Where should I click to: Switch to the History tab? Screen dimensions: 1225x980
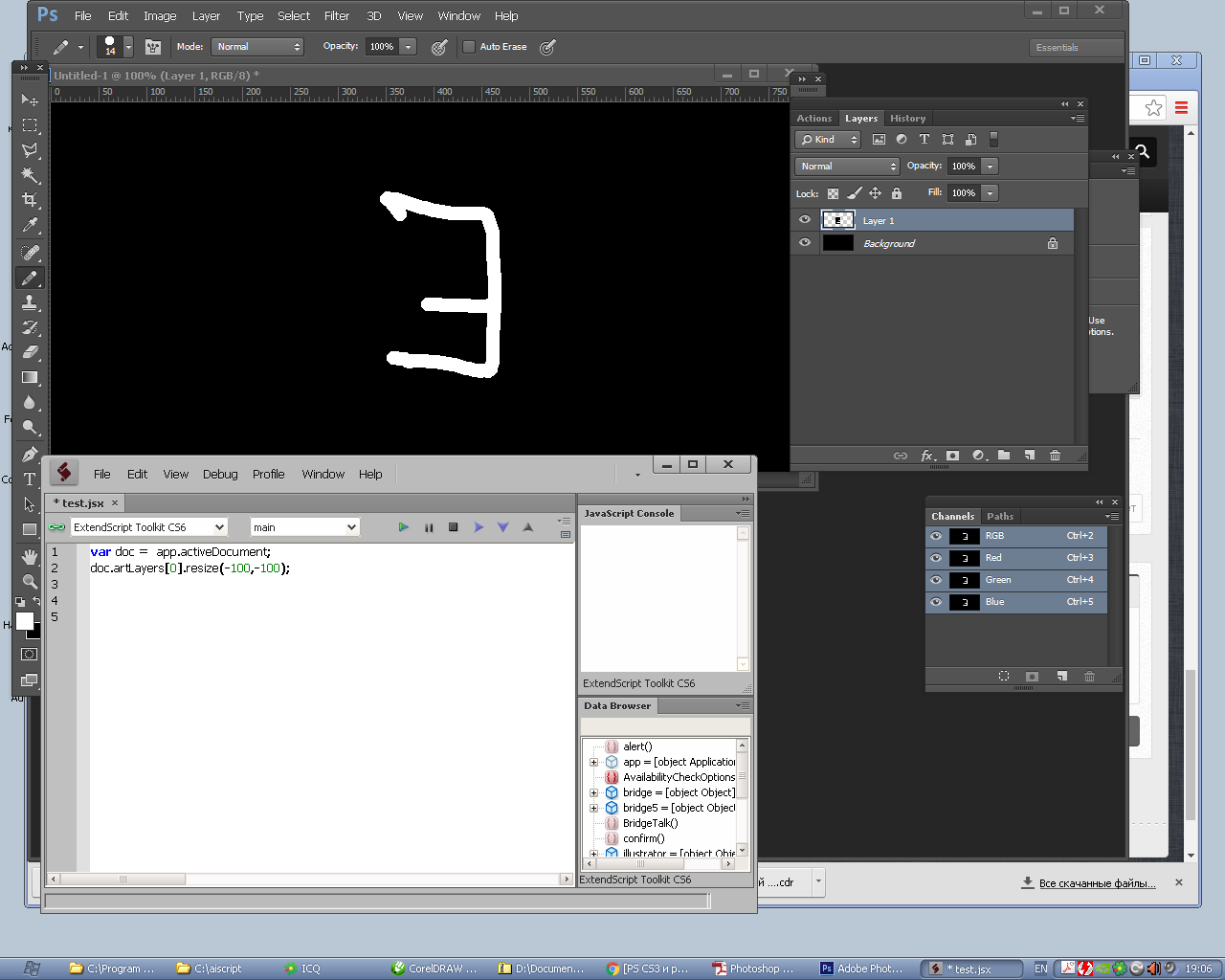907,119
